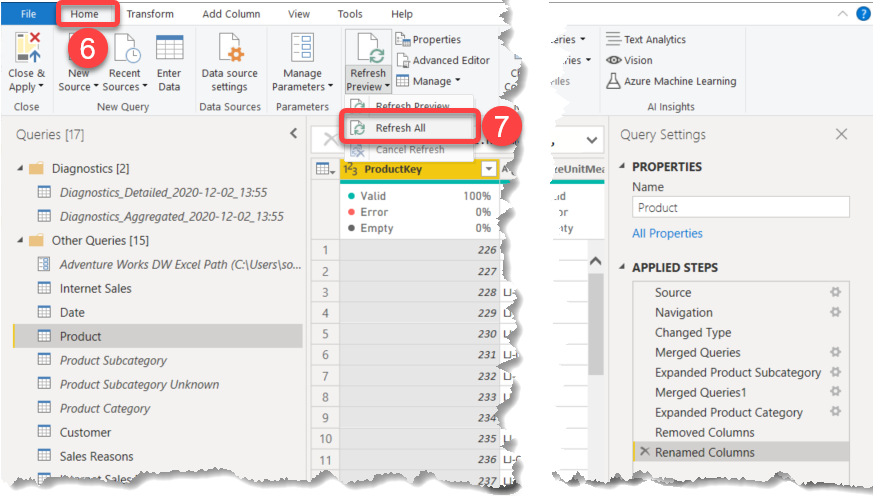Delete the Renamed Columns step
The image size is (873, 496).
645,451
